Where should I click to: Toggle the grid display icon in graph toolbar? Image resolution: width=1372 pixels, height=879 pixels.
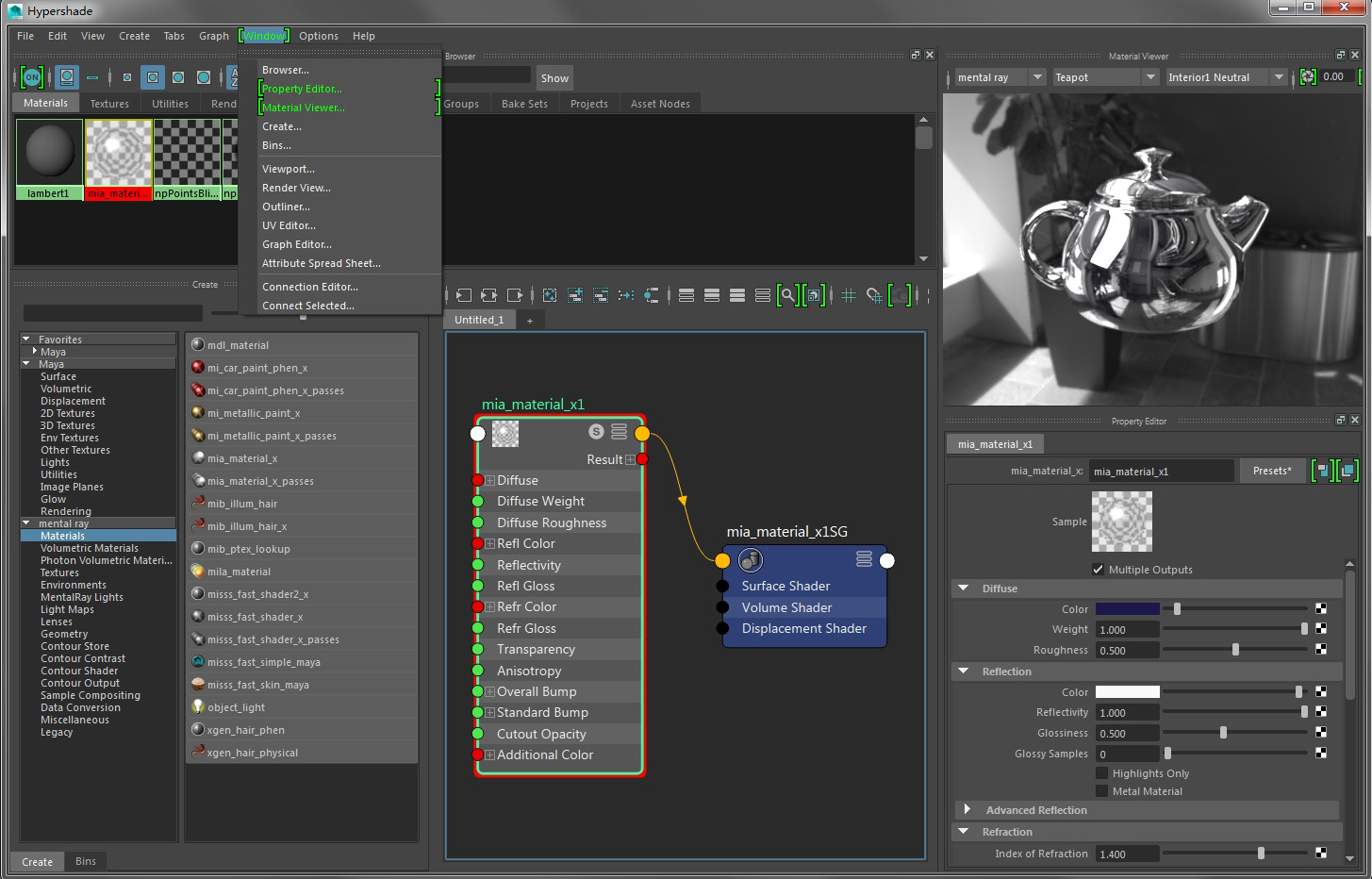pos(849,295)
